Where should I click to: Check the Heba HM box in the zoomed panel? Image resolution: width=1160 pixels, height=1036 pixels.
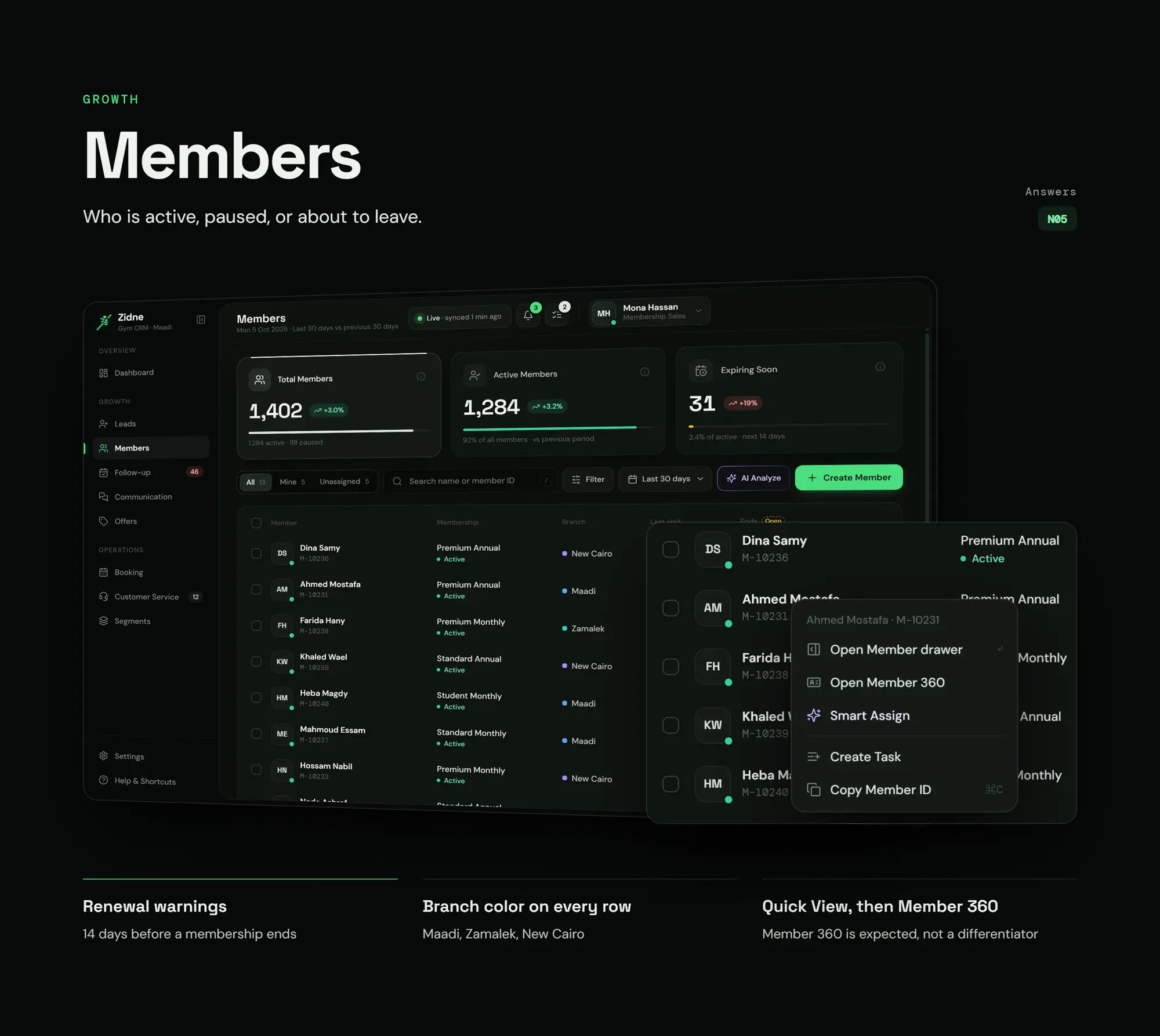(670, 784)
